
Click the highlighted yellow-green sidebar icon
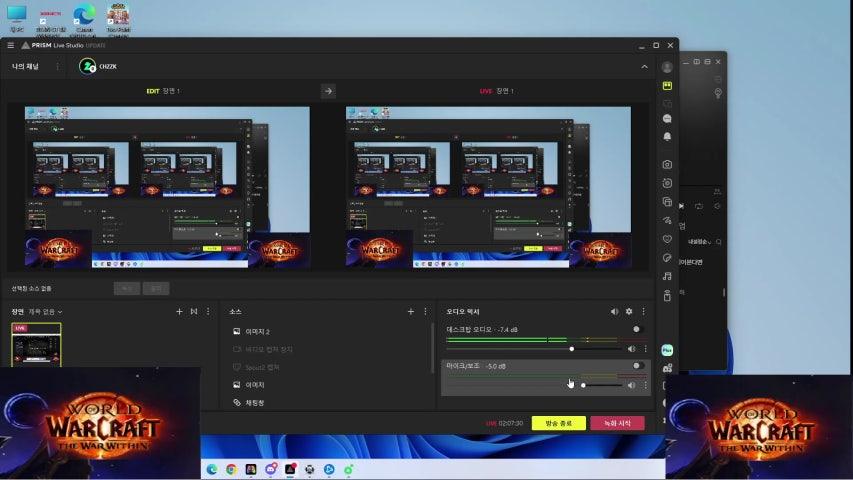coord(667,86)
